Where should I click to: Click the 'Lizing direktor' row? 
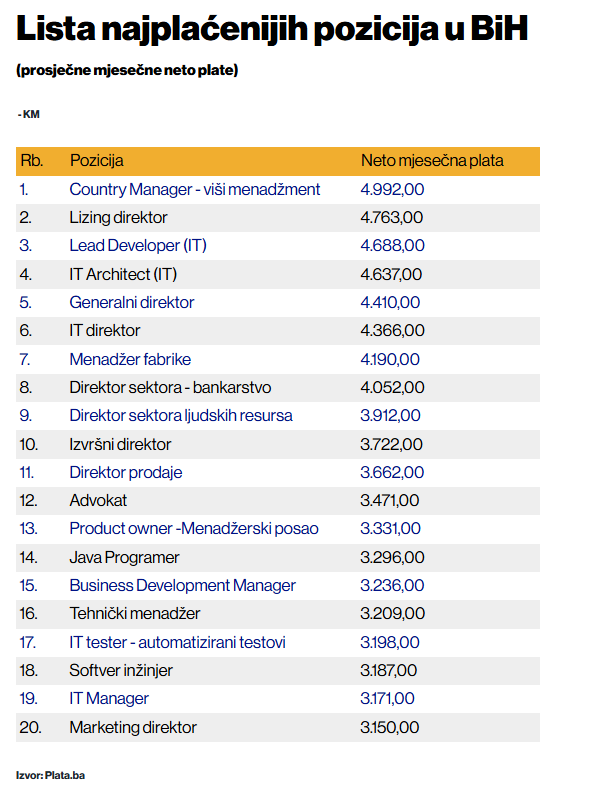tap(118, 217)
